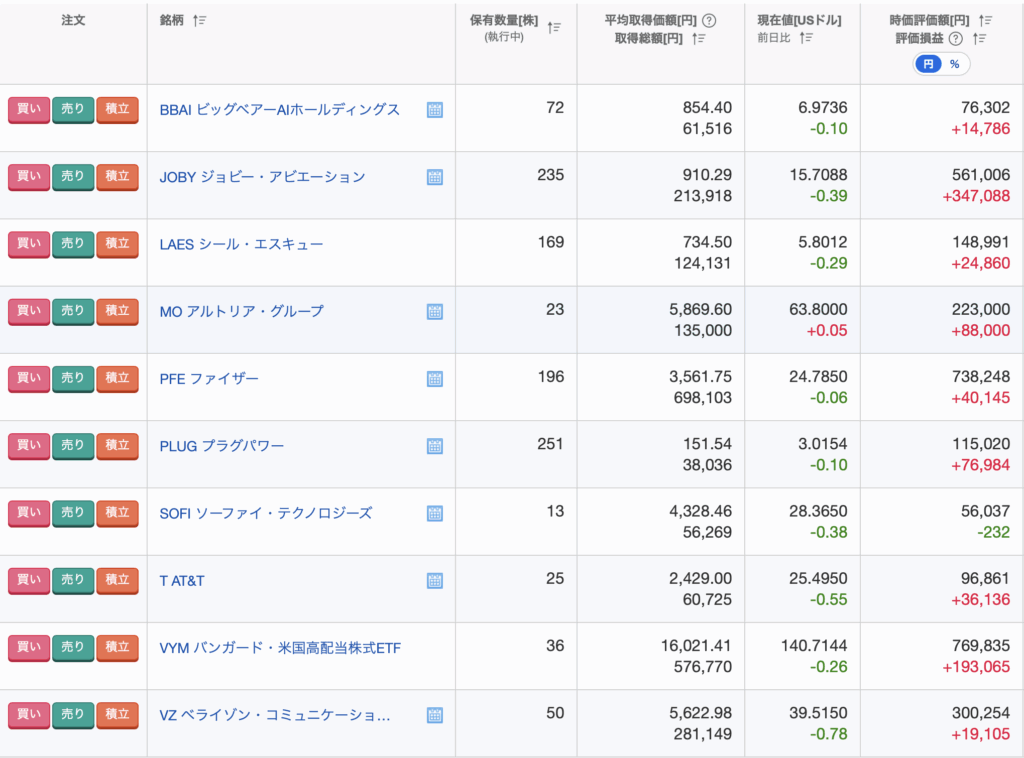Open calendar icon for PFE ファイザー
The image size is (1024, 758).
pos(435,379)
